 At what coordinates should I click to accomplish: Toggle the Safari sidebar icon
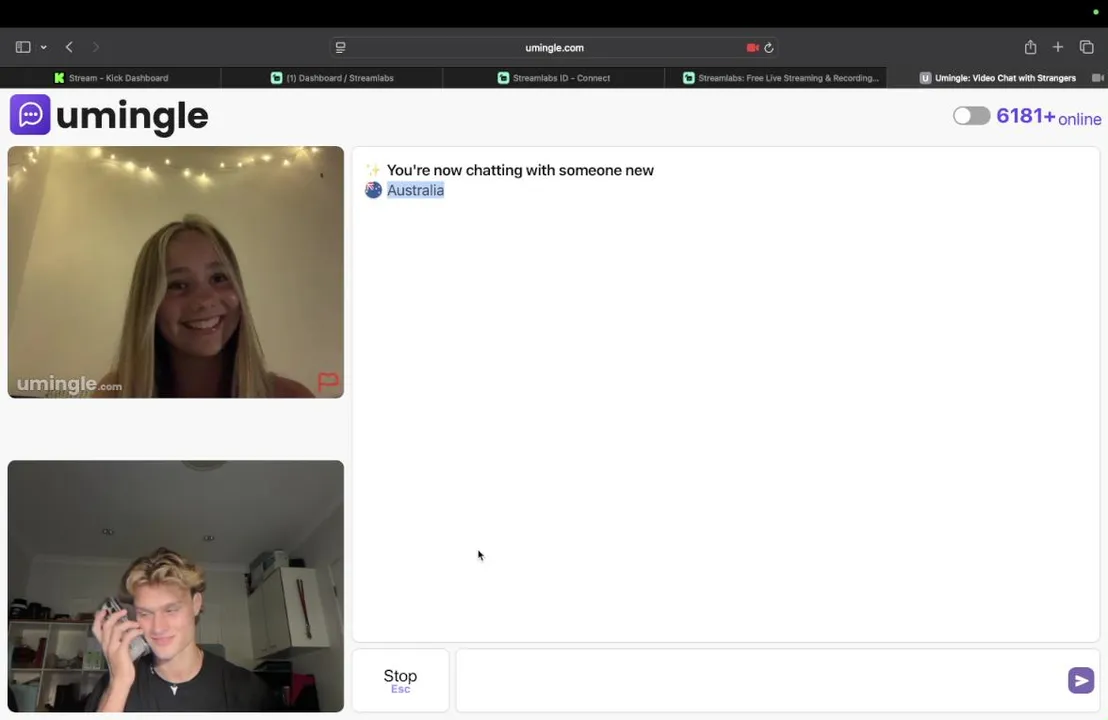click(23, 47)
